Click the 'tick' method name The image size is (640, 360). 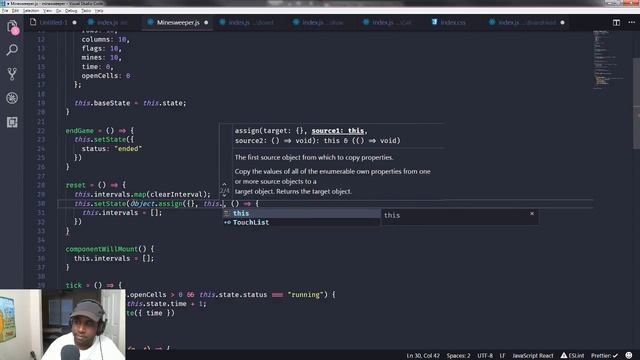73,285
